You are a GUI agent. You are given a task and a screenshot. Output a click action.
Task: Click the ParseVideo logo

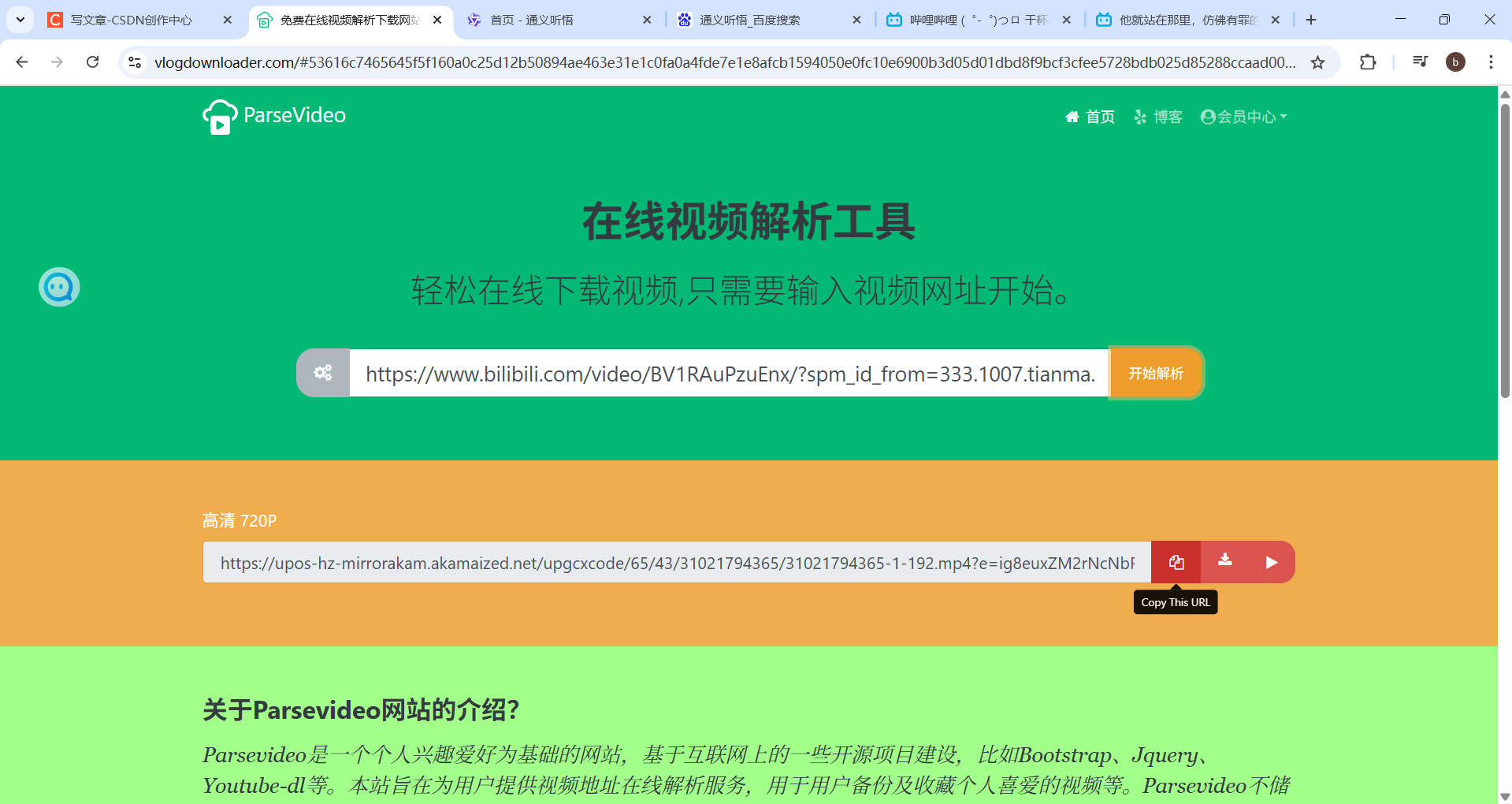tap(273, 117)
